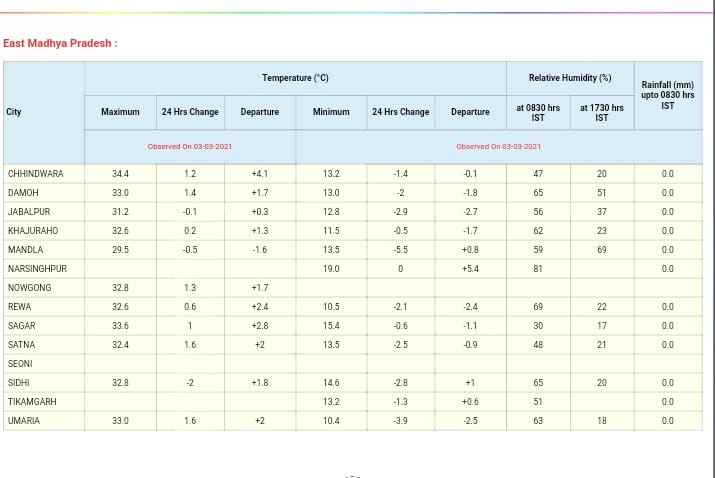
Task: Select the TIKAMGARH city name
Action: point(32,402)
